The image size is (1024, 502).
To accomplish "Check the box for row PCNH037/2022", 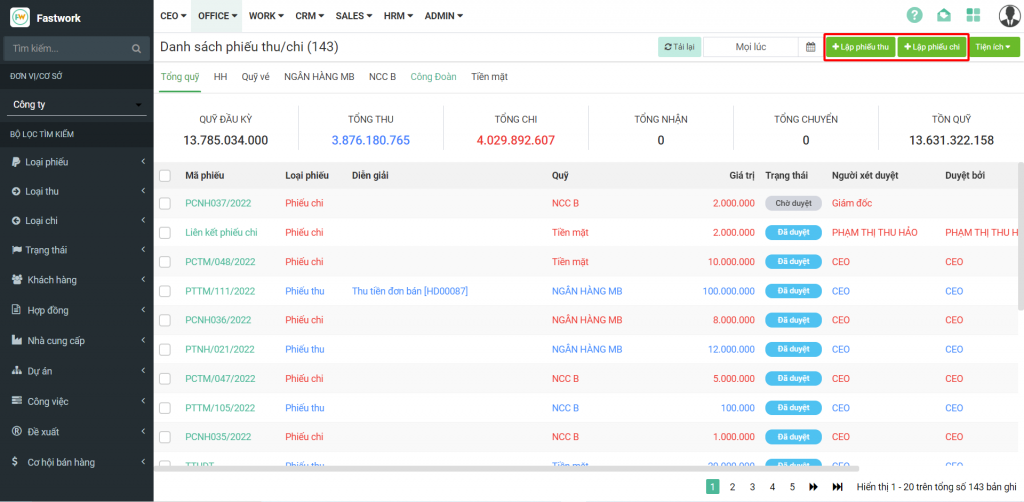I will click(x=165, y=203).
